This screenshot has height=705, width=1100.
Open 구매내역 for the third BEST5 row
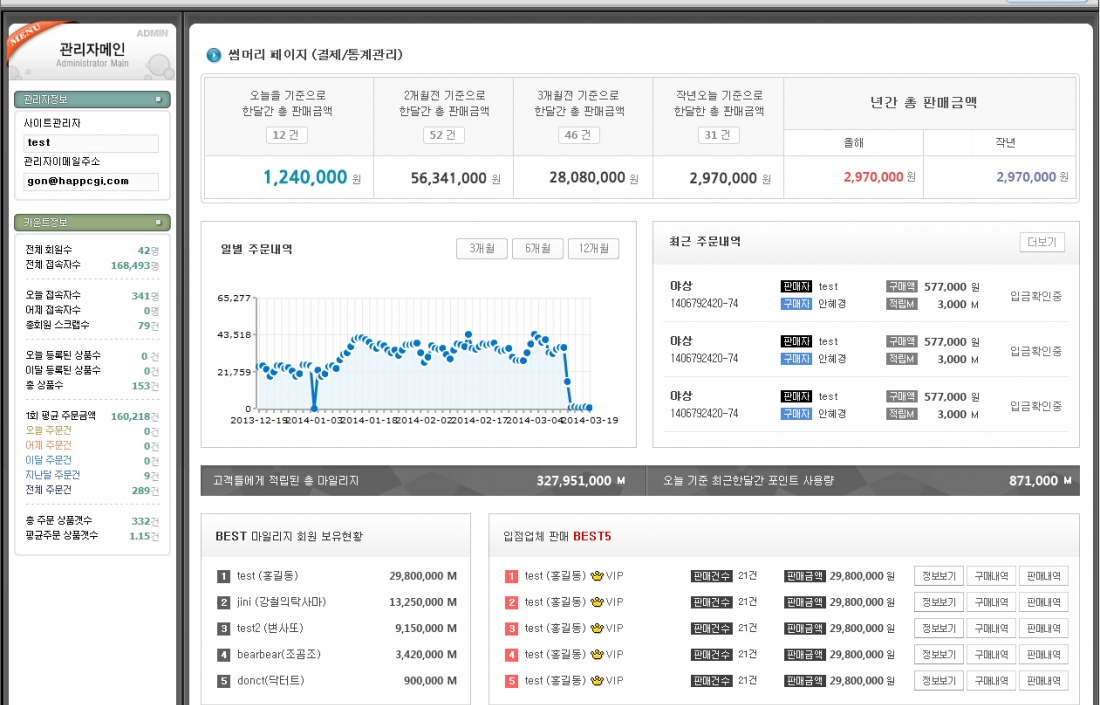991,628
